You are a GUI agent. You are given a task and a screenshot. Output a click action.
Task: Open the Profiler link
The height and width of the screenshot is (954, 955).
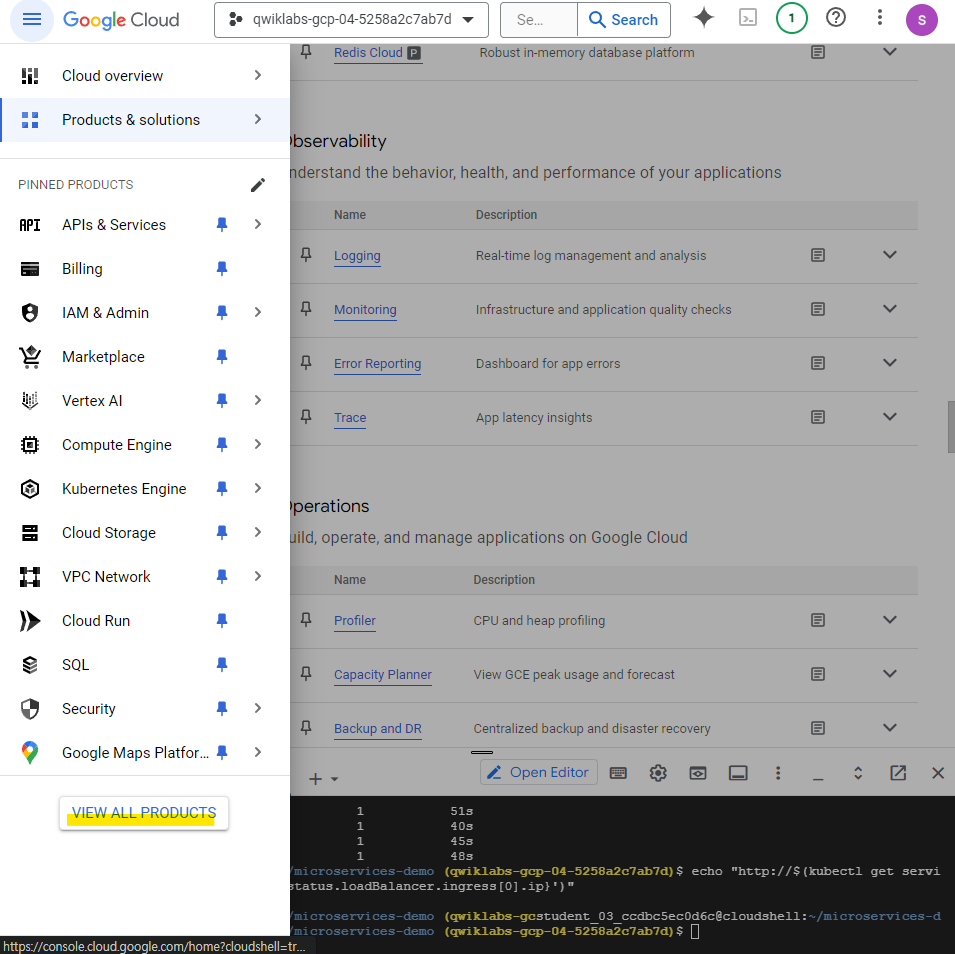point(354,621)
